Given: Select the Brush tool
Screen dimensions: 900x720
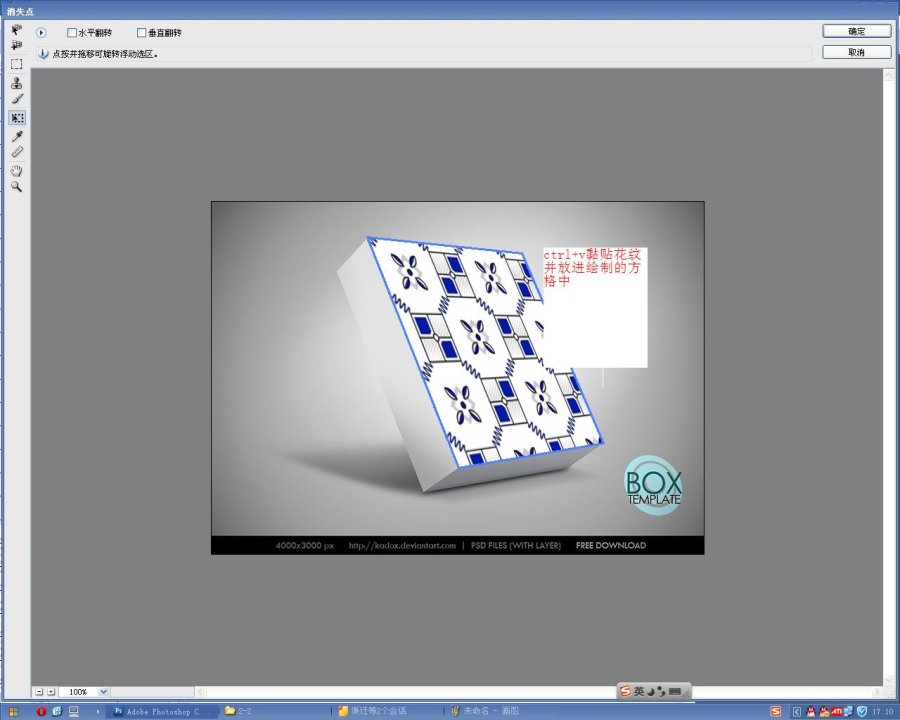Looking at the screenshot, I should point(17,99).
